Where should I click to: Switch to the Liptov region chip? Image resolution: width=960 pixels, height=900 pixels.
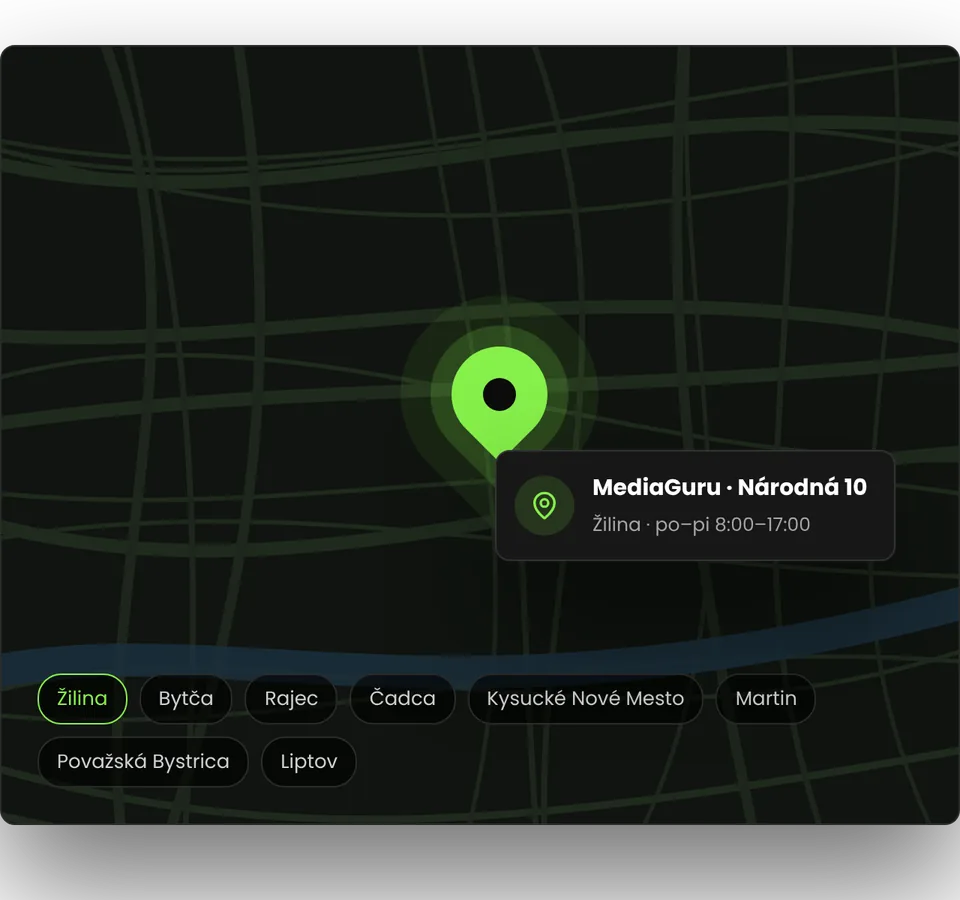(x=309, y=762)
